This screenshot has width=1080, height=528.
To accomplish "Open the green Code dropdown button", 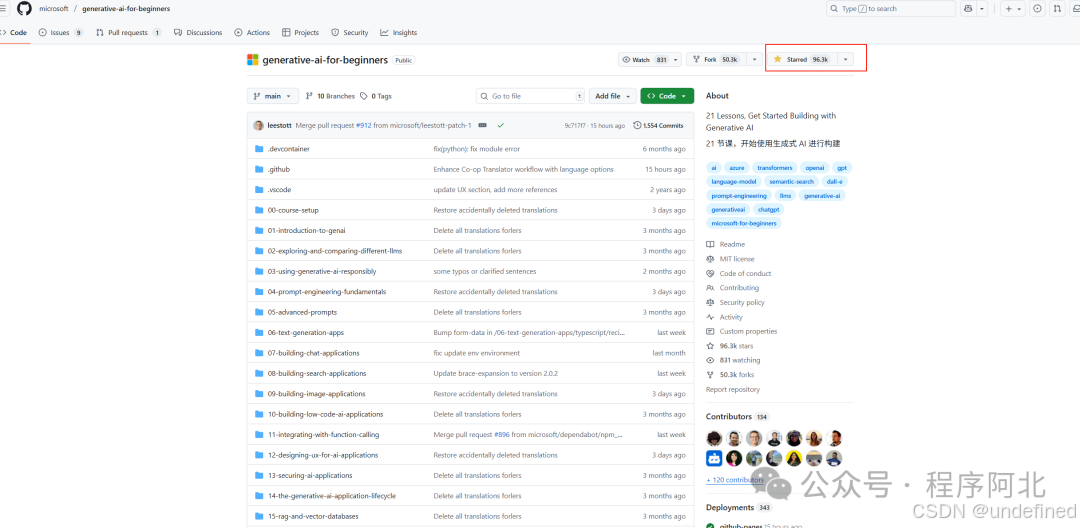I will (667, 96).
